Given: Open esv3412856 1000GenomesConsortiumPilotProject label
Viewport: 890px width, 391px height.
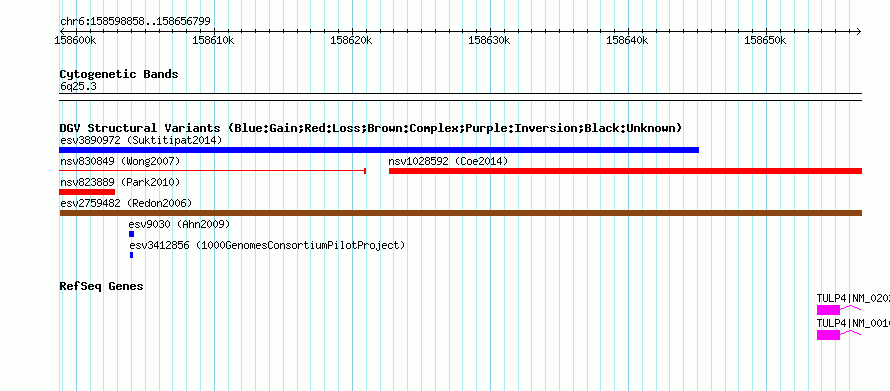Looking at the screenshot, I should (x=267, y=245).
